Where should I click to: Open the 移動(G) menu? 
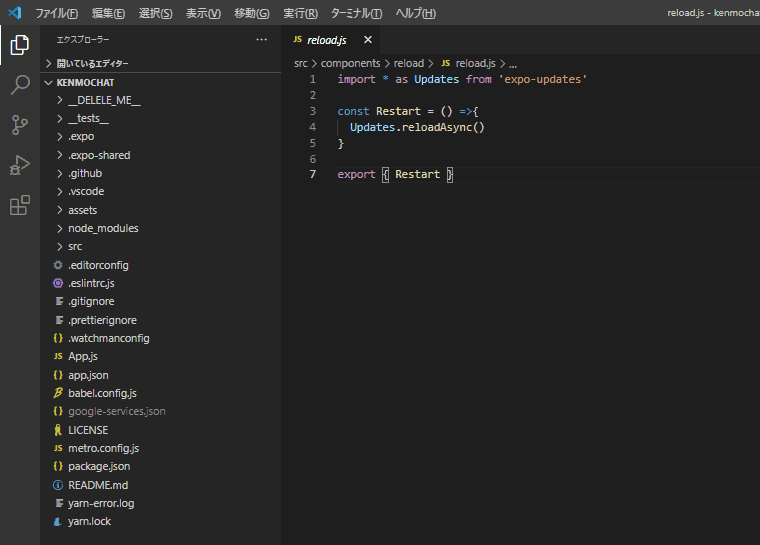(252, 13)
